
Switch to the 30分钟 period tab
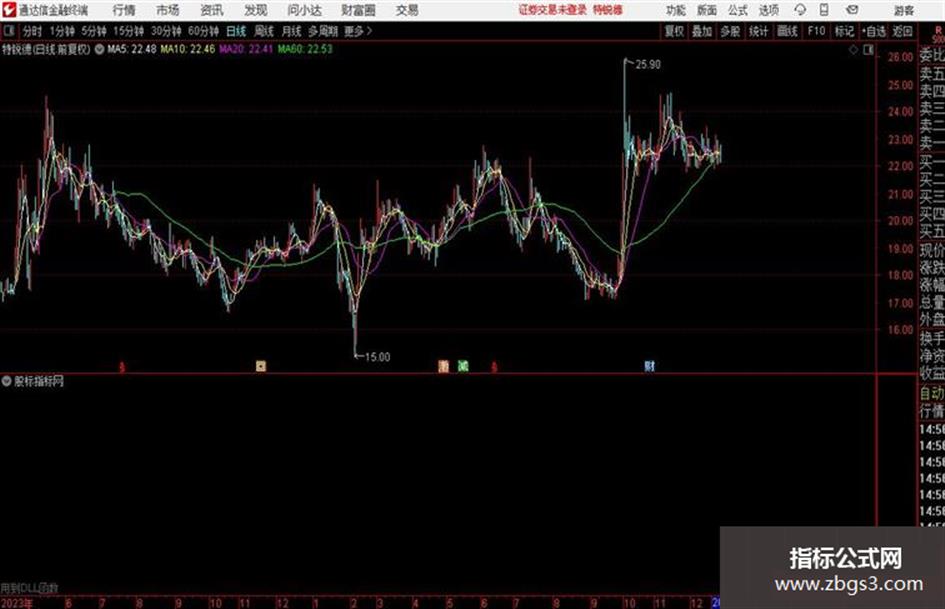[x=166, y=31]
